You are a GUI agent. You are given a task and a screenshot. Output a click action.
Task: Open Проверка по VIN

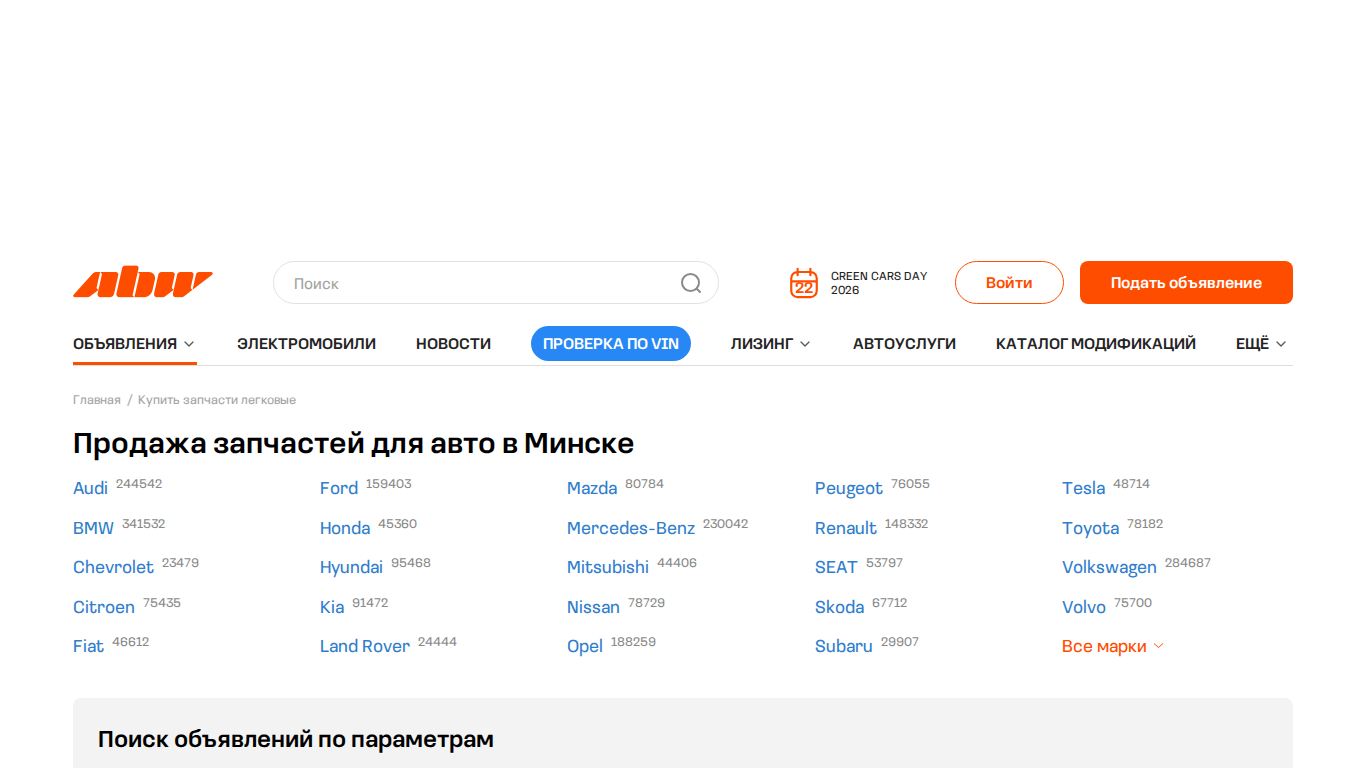611,344
